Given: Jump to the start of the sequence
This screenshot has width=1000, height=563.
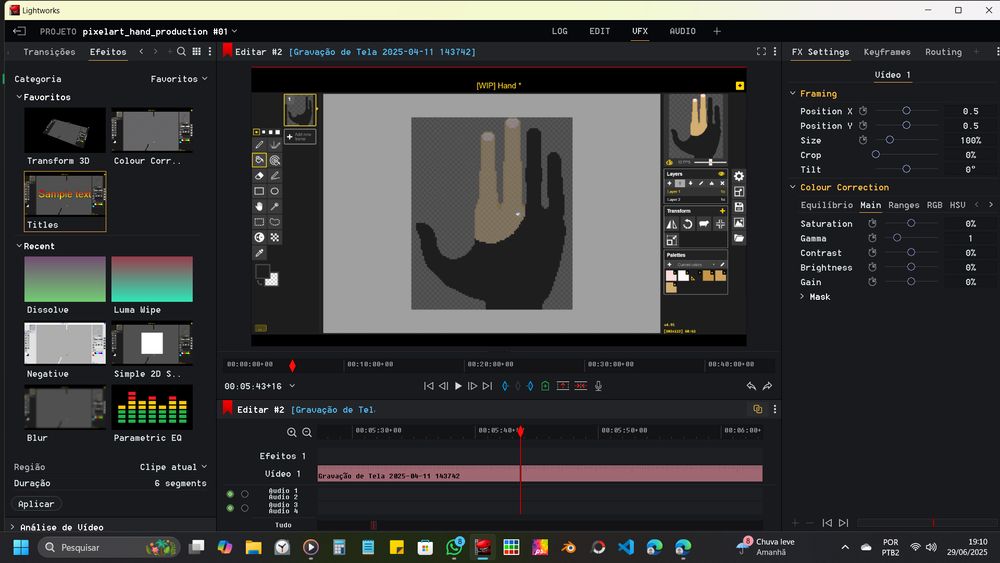Looking at the screenshot, I should pyautogui.click(x=429, y=386).
